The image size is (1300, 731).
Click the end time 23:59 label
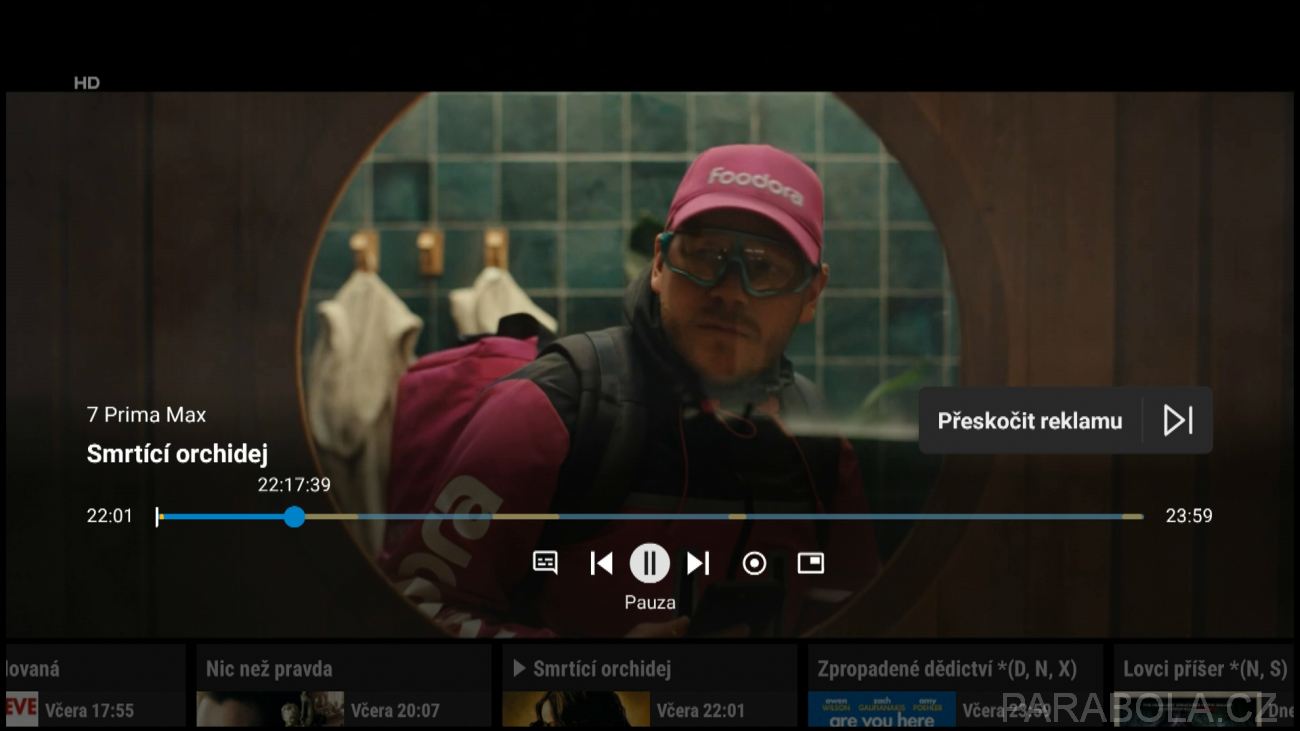point(1189,516)
